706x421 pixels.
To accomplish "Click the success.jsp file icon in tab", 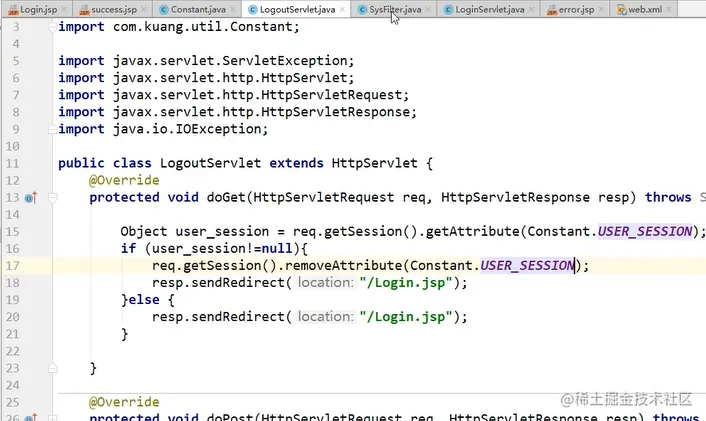I will 84,9.
